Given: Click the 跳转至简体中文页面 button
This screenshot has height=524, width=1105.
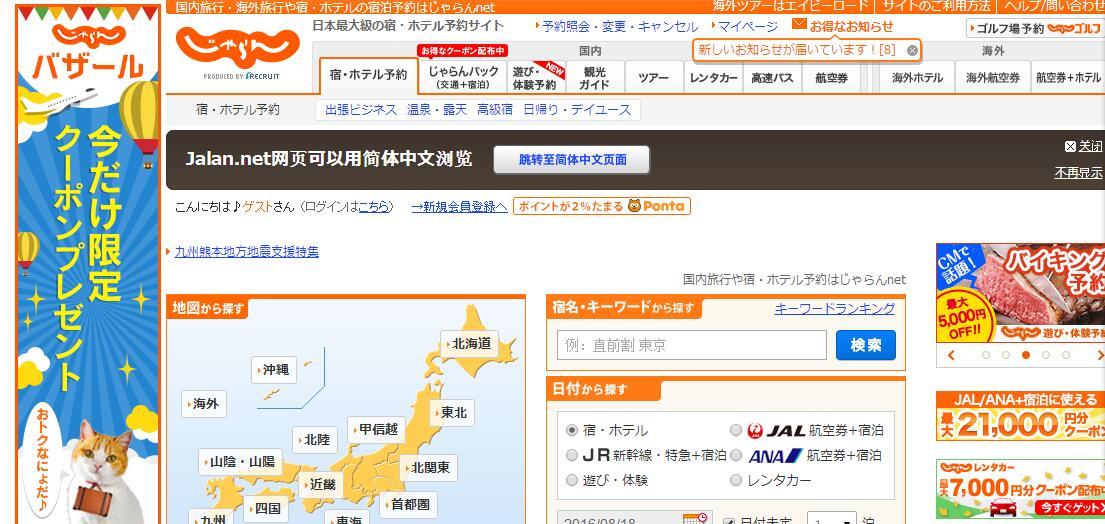Looking at the screenshot, I should point(572,160).
